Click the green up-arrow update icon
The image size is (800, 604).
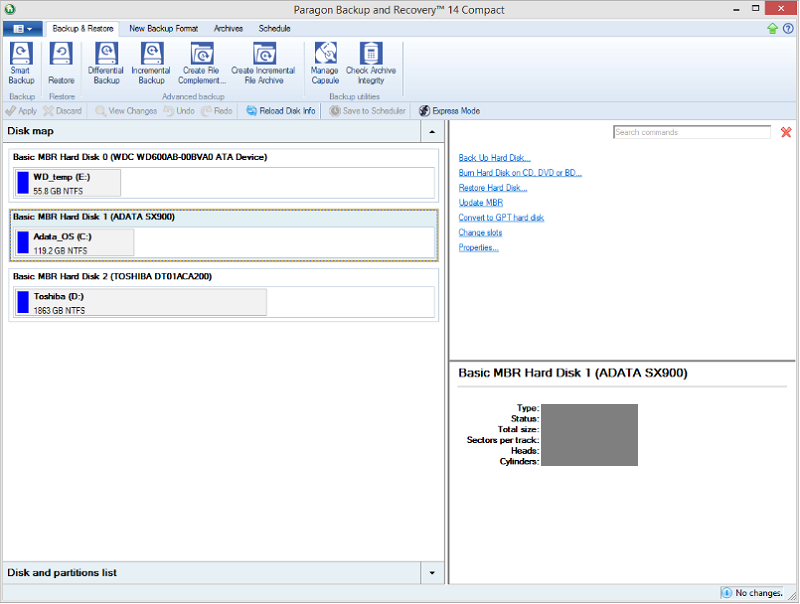point(772,29)
